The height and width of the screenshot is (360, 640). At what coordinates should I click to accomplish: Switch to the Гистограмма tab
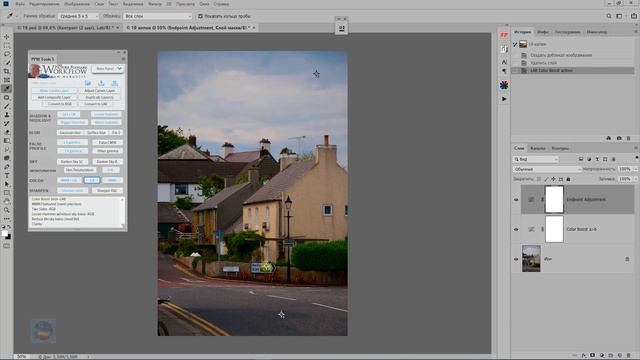(x=567, y=32)
